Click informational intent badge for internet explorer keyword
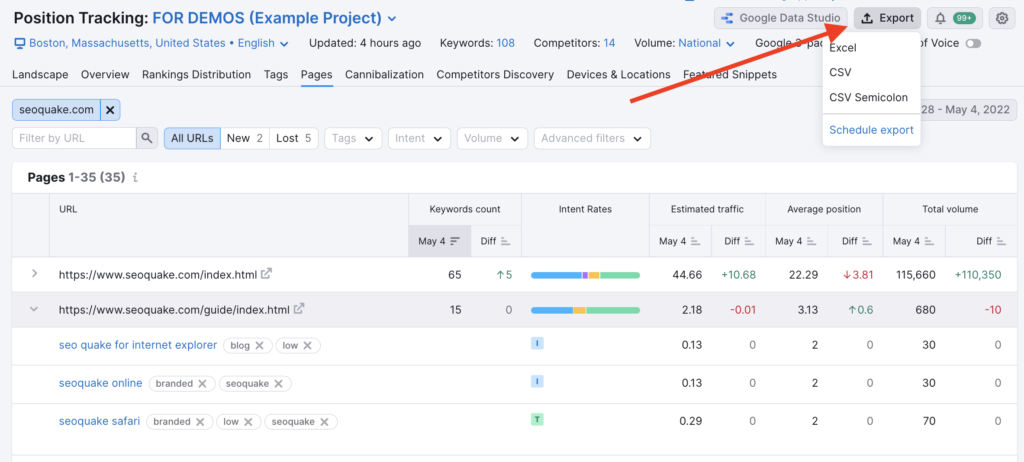 click(537, 343)
